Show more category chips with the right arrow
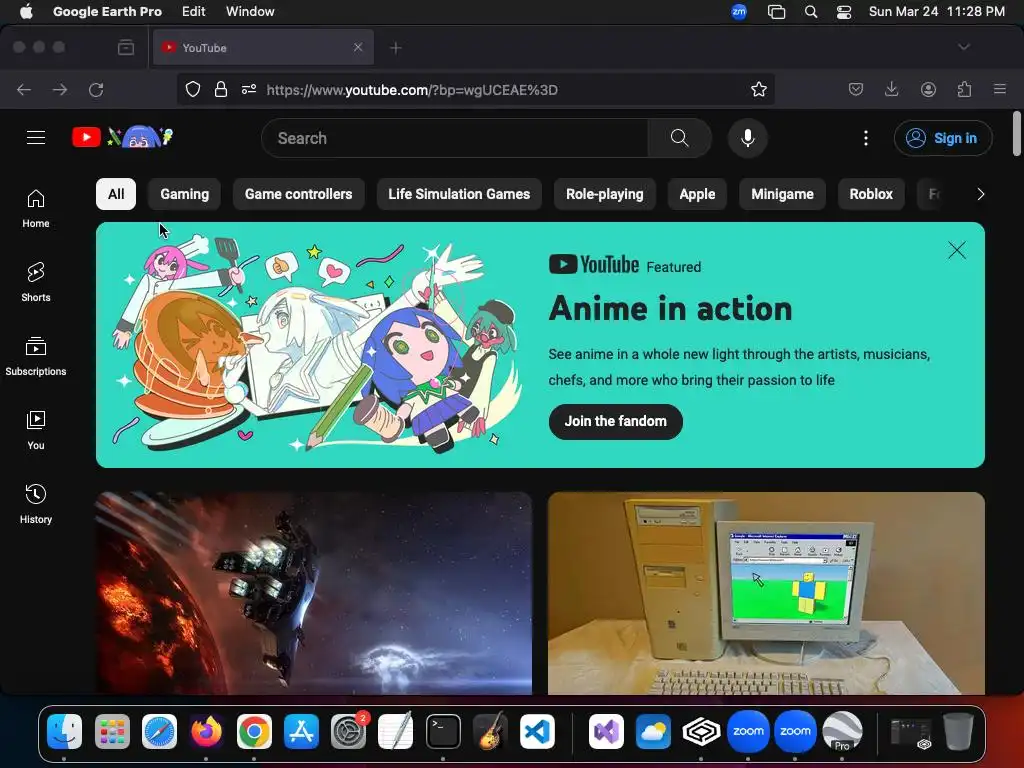 tap(980, 194)
